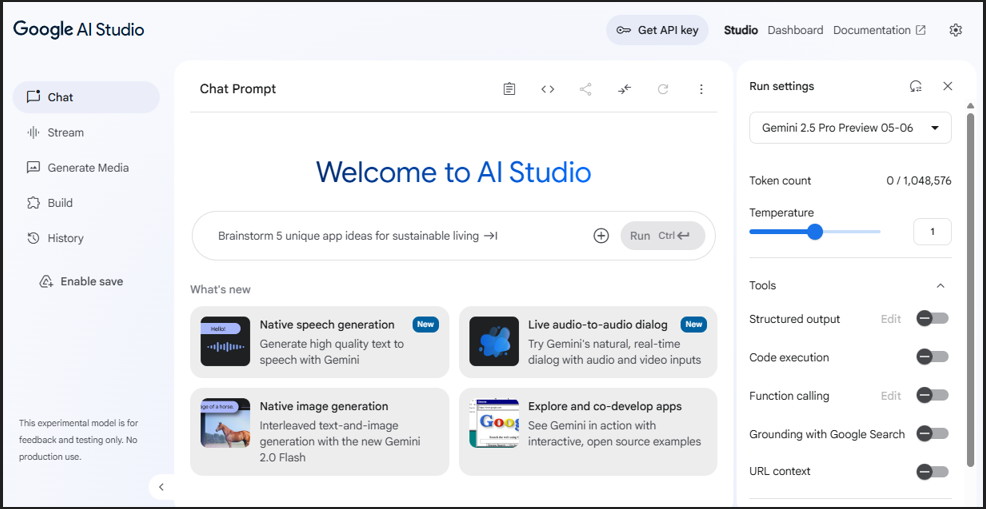Click the tab arrow icon after sample prompt
986x509 pixels.
(x=490, y=236)
